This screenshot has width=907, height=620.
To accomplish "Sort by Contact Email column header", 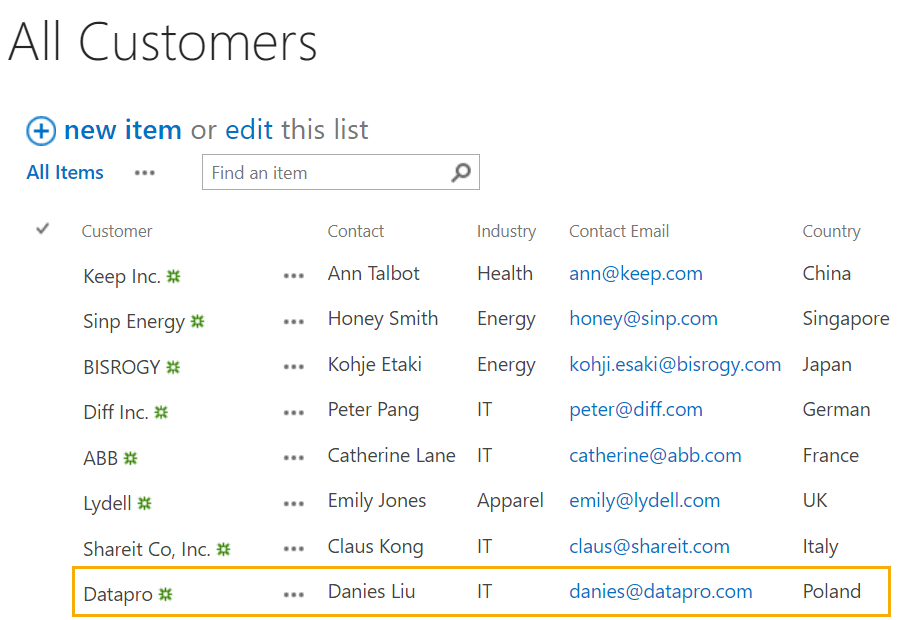I will (619, 231).
